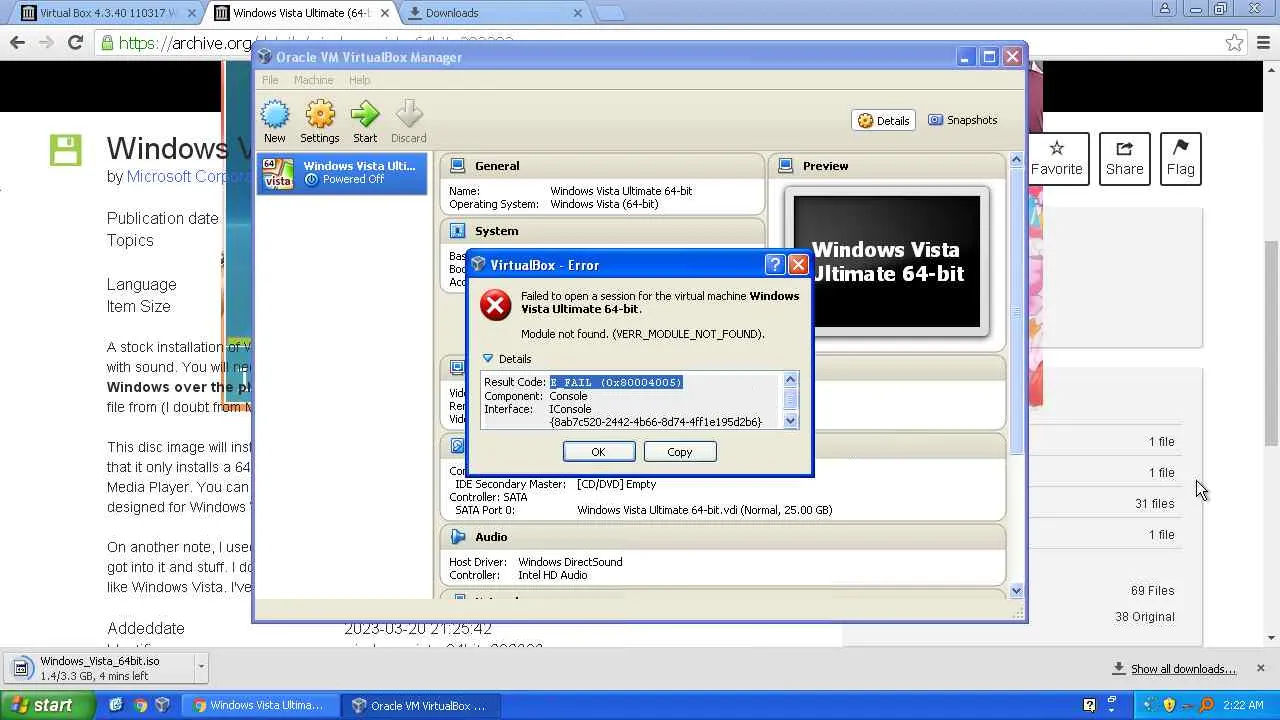Click the down arrow of error details scrollbar
The width and height of the screenshot is (1280, 720).
(790, 421)
